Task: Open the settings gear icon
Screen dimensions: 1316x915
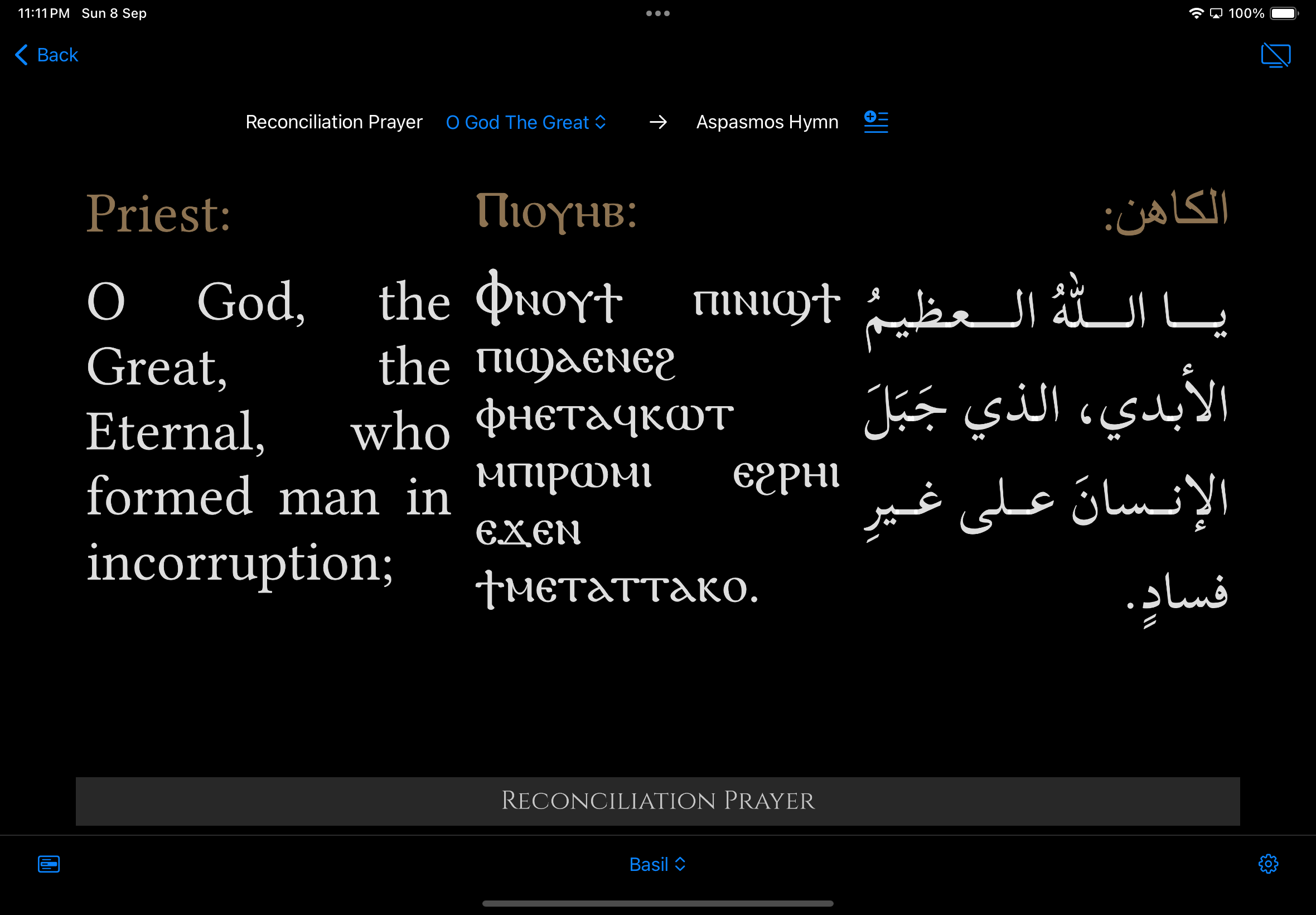Action: point(1268,864)
